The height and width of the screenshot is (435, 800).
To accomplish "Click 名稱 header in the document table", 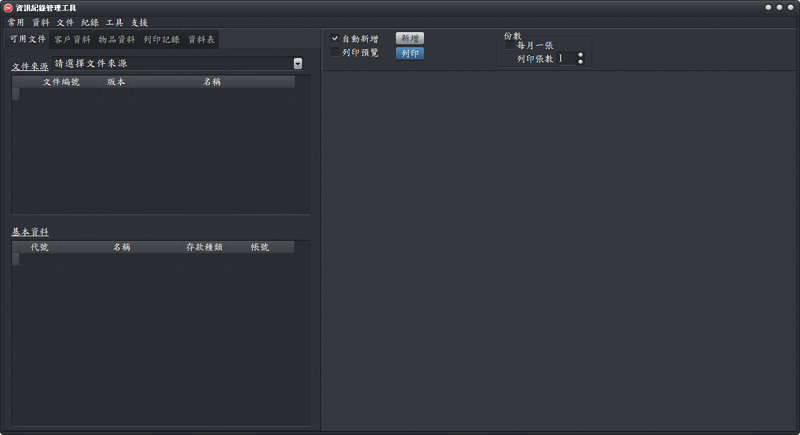I will pyautogui.click(x=212, y=82).
